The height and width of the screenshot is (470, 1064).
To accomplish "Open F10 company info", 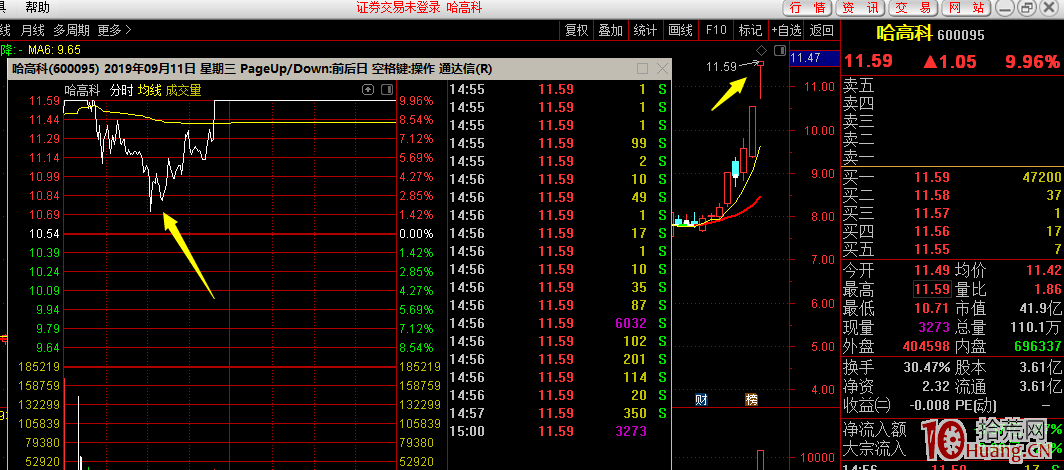I will click(716, 31).
